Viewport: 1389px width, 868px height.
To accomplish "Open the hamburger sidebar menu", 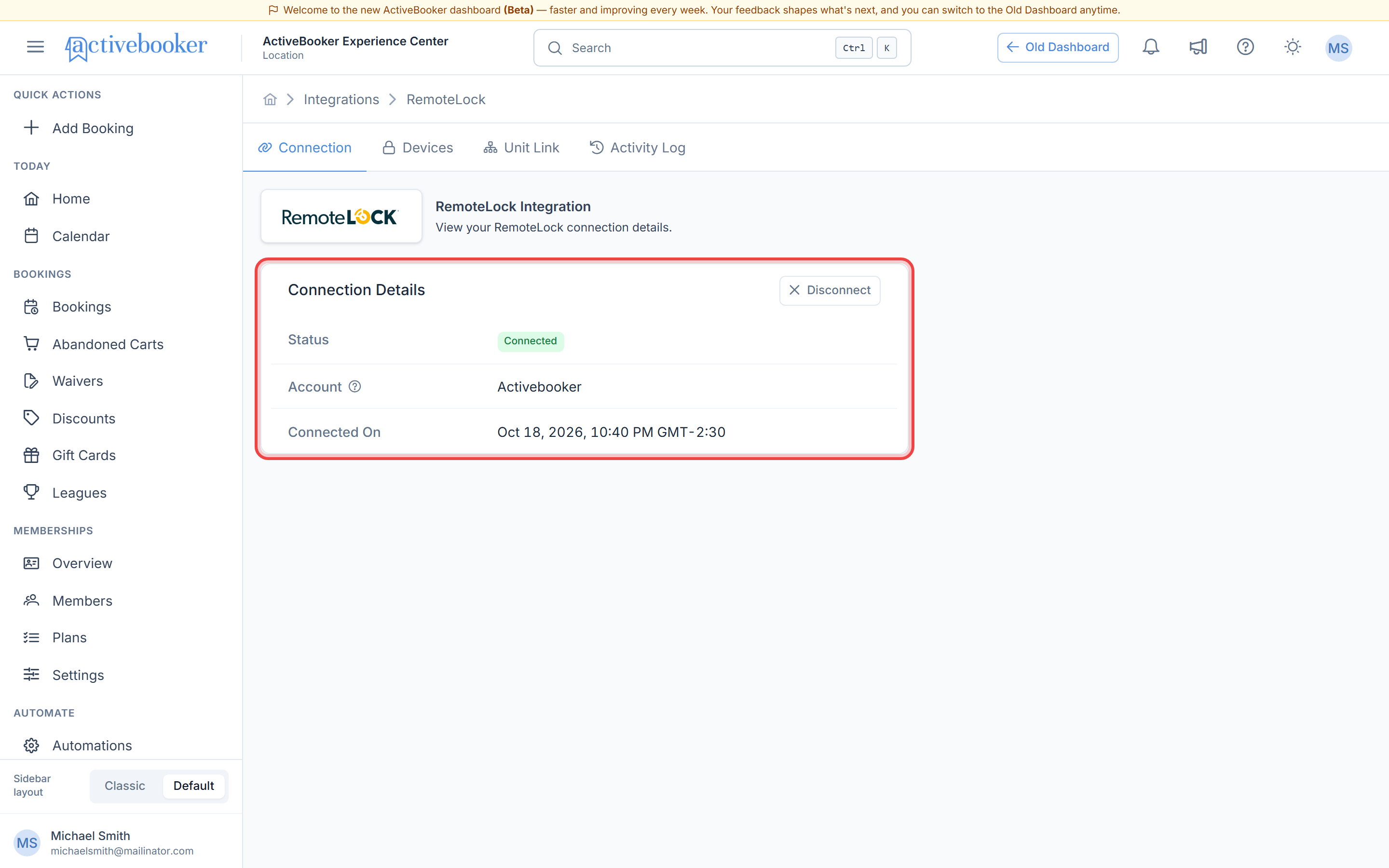I will tap(35, 46).
